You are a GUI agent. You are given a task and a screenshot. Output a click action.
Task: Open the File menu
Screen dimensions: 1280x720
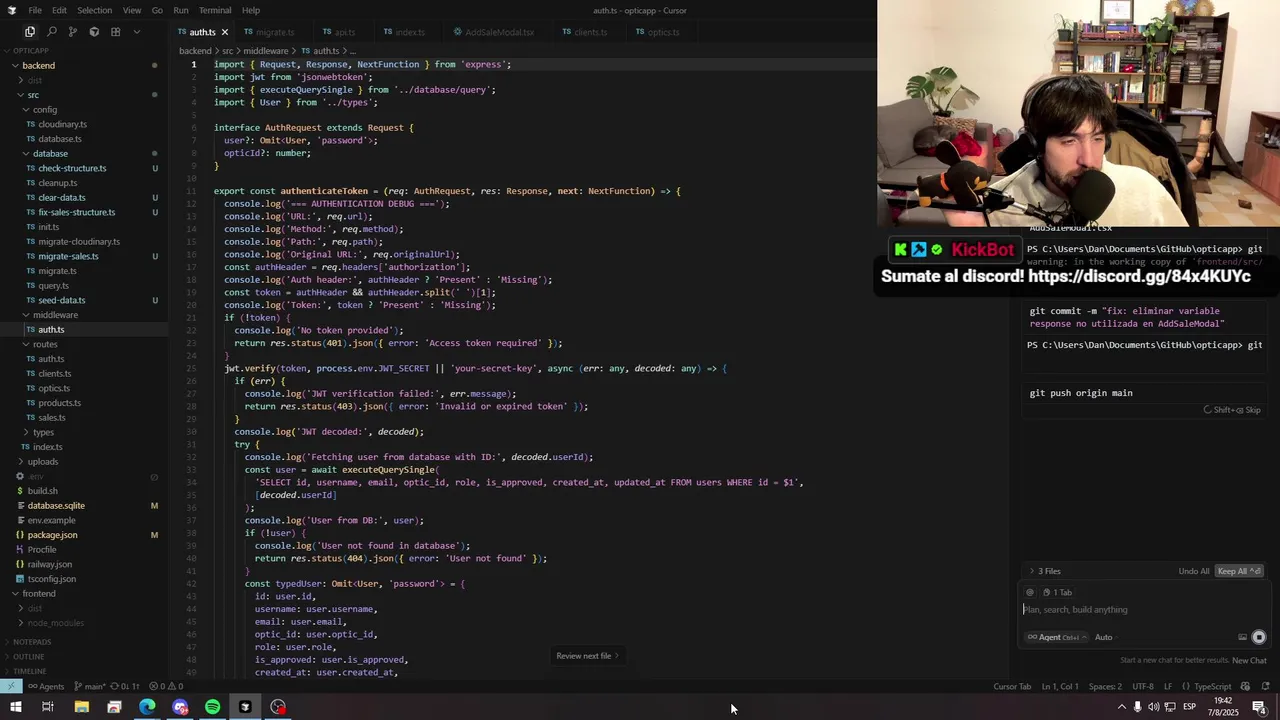35,10
